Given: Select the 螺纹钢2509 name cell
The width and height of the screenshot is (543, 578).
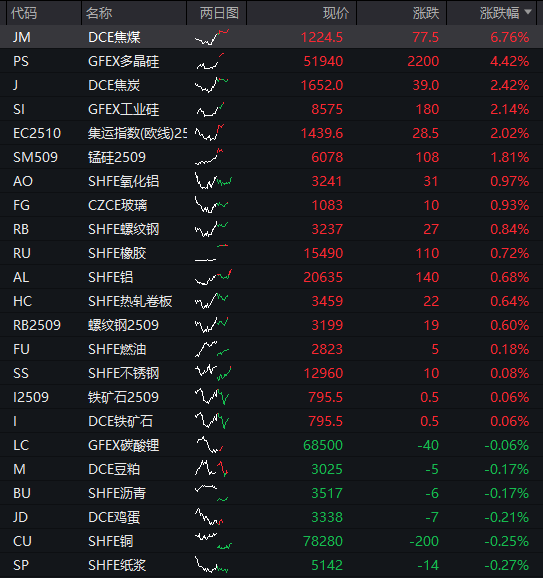Looking at the screenshot, I should 123,325.
